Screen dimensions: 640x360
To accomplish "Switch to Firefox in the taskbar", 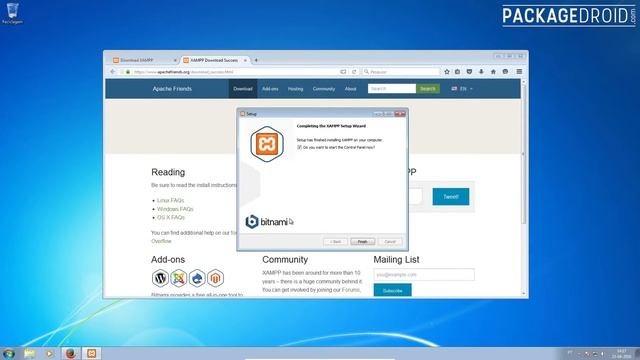I will 71,353.
